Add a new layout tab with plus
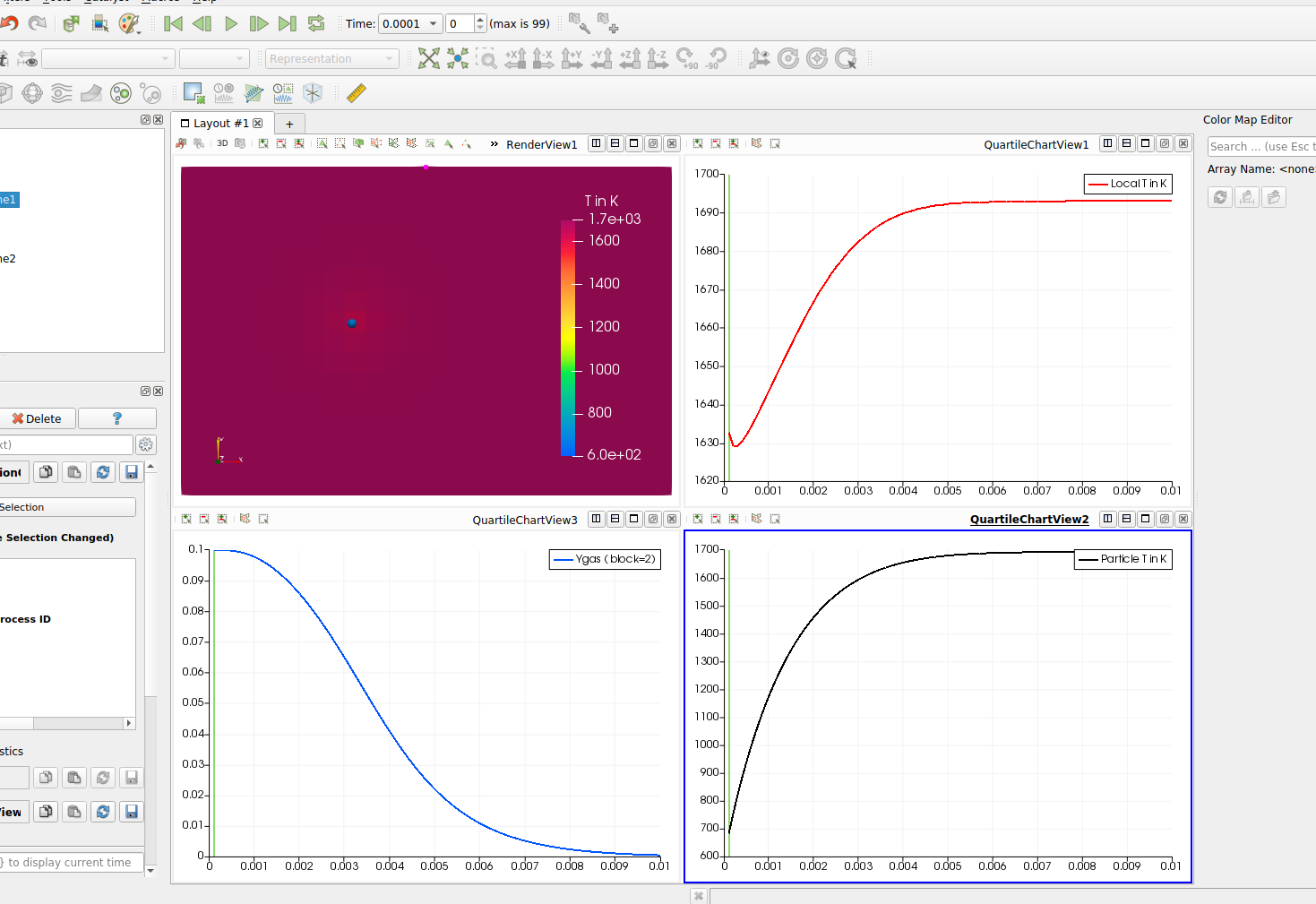1316x904 pixels. (x=289, y=125)
